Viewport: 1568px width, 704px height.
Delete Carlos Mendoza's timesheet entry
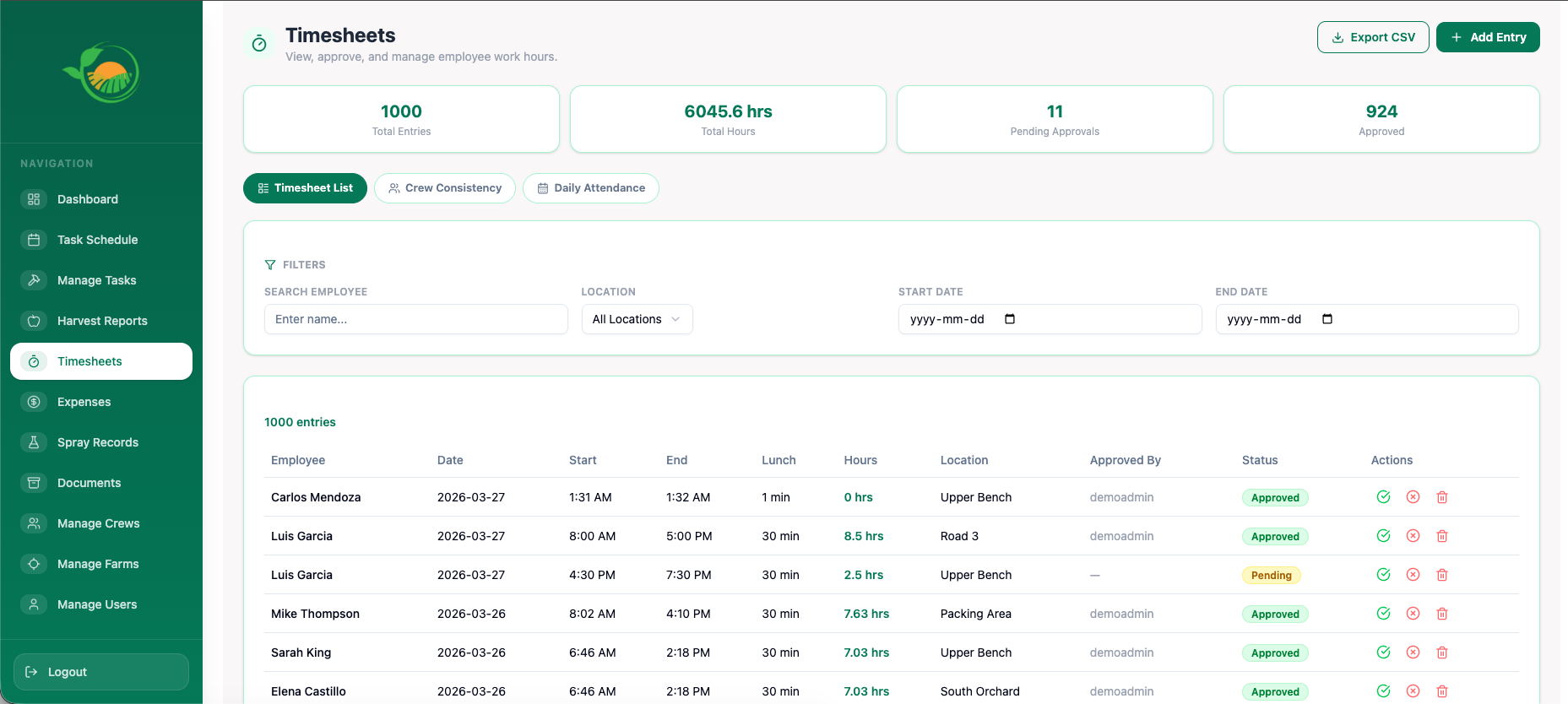coord(1442,497)
